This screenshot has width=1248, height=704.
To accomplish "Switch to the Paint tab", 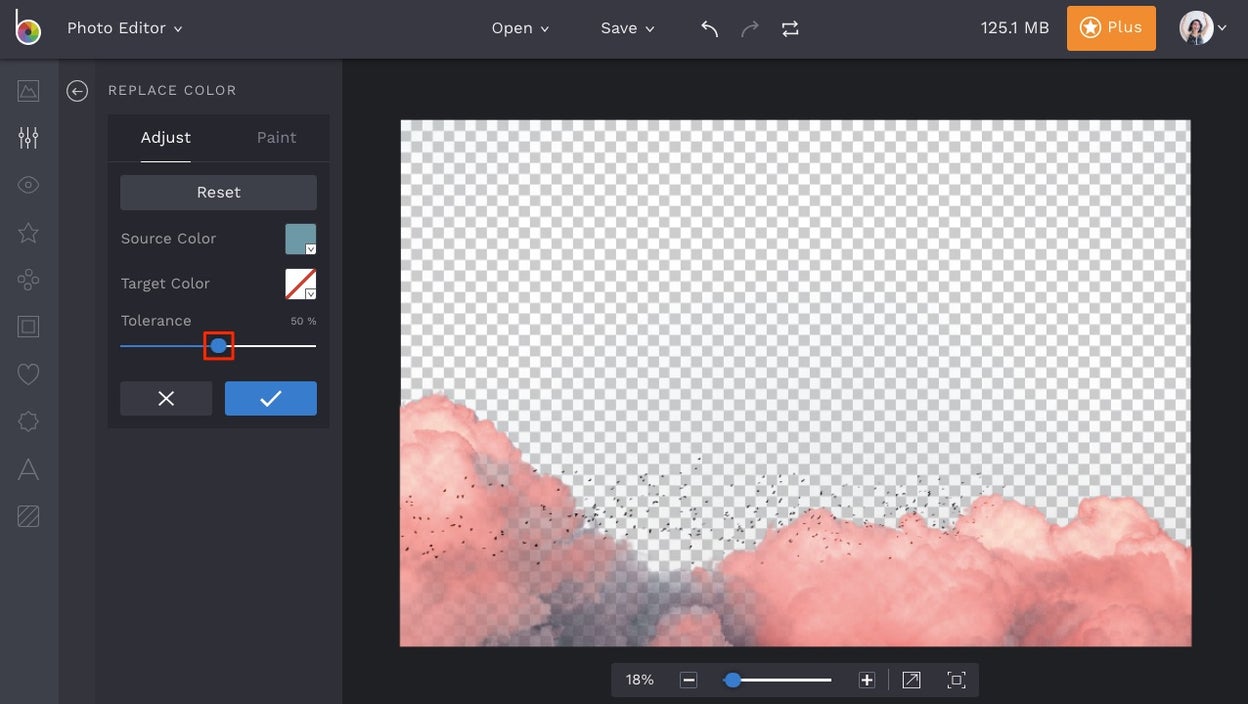I will point(276,138).
